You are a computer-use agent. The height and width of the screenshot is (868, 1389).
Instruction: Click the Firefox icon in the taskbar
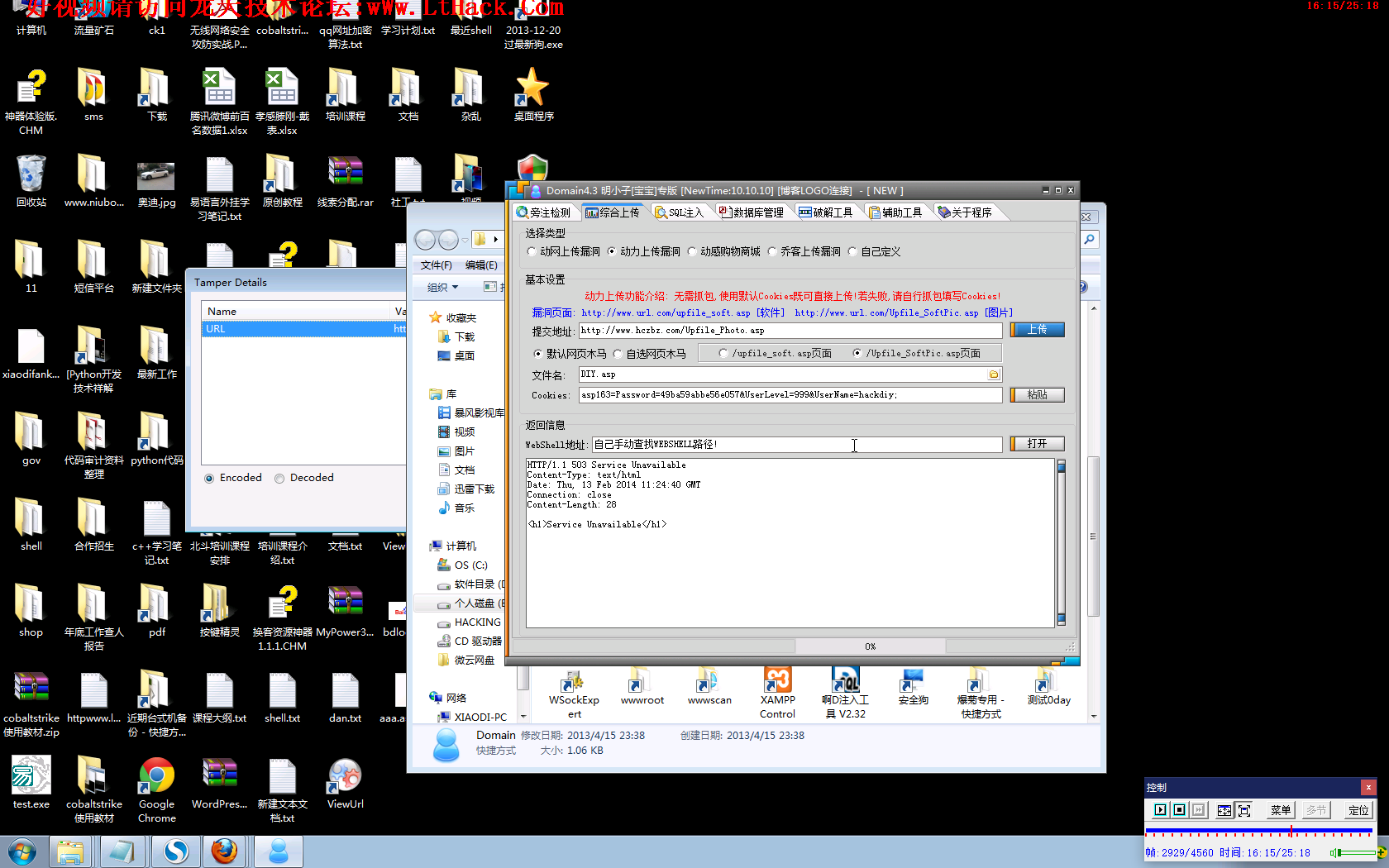(224, 851)
